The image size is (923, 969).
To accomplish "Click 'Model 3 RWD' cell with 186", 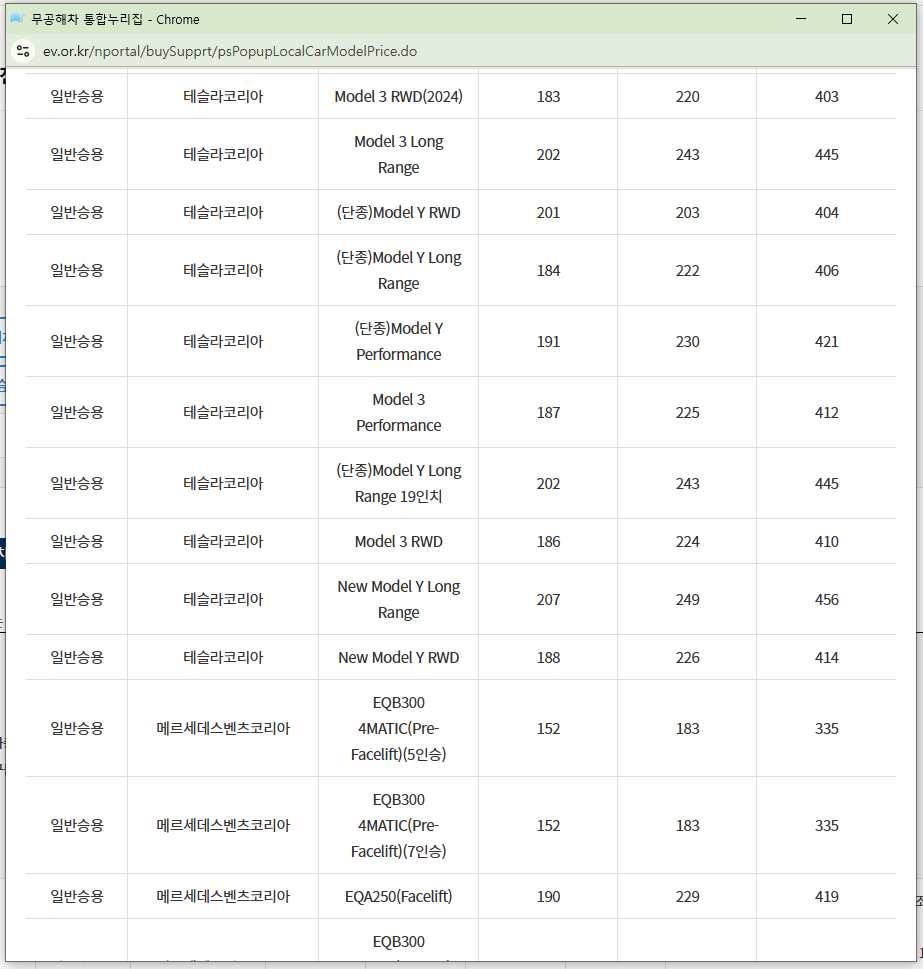I will click(398, 541).
